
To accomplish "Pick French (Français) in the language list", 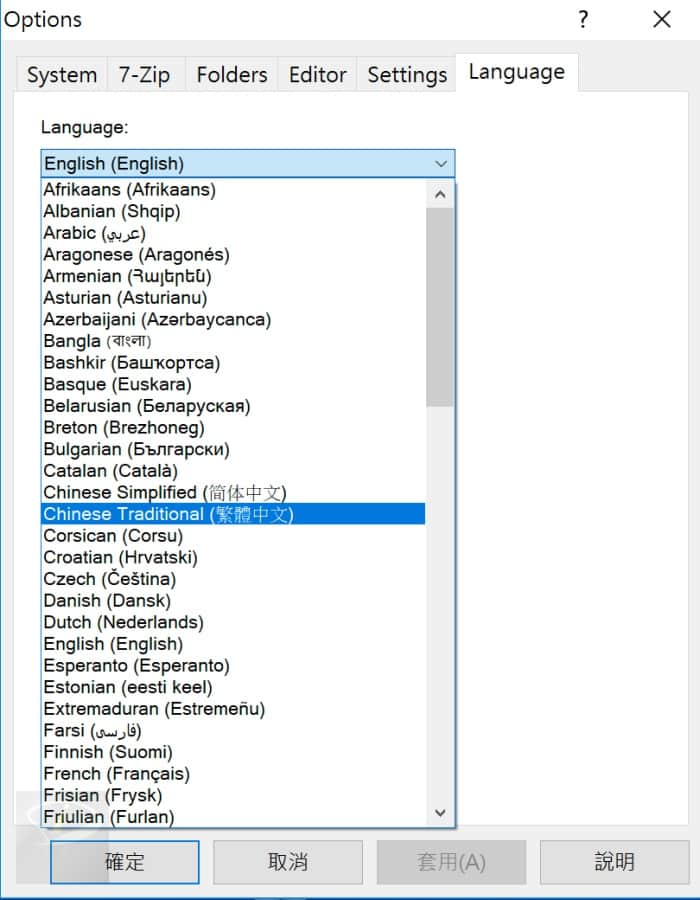I will click(116, 774).
